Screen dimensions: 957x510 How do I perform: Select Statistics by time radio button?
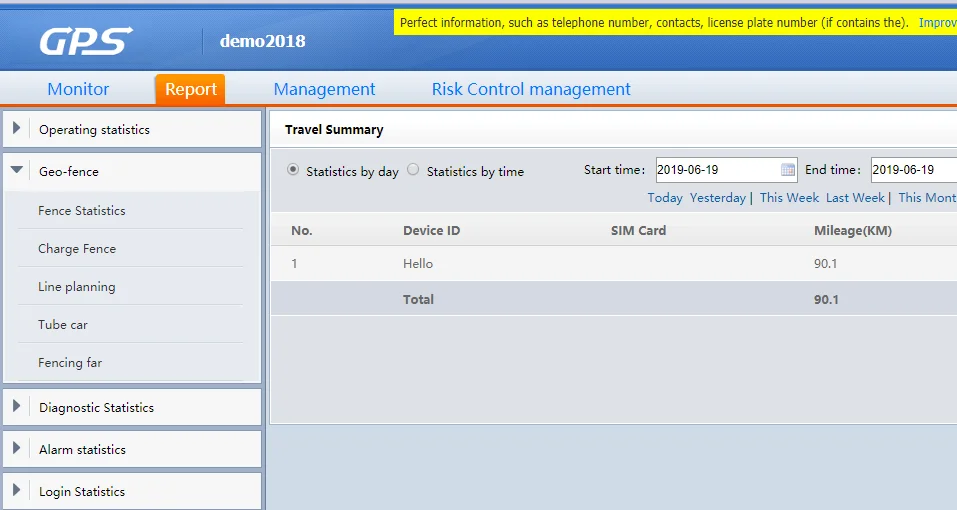[x=413, y=170]
